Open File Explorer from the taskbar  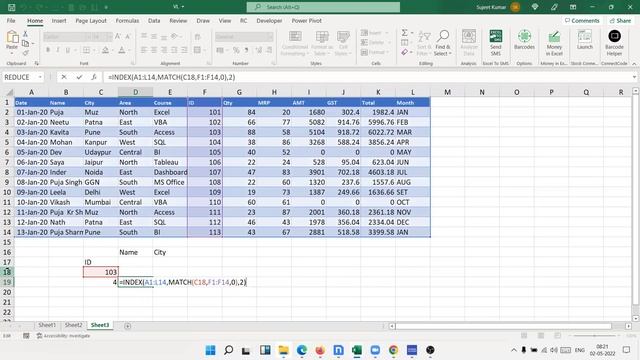coord(283,350)
